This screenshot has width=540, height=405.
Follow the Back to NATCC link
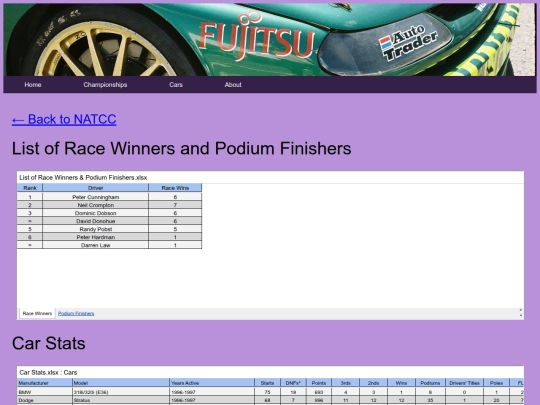click(64, 119)
